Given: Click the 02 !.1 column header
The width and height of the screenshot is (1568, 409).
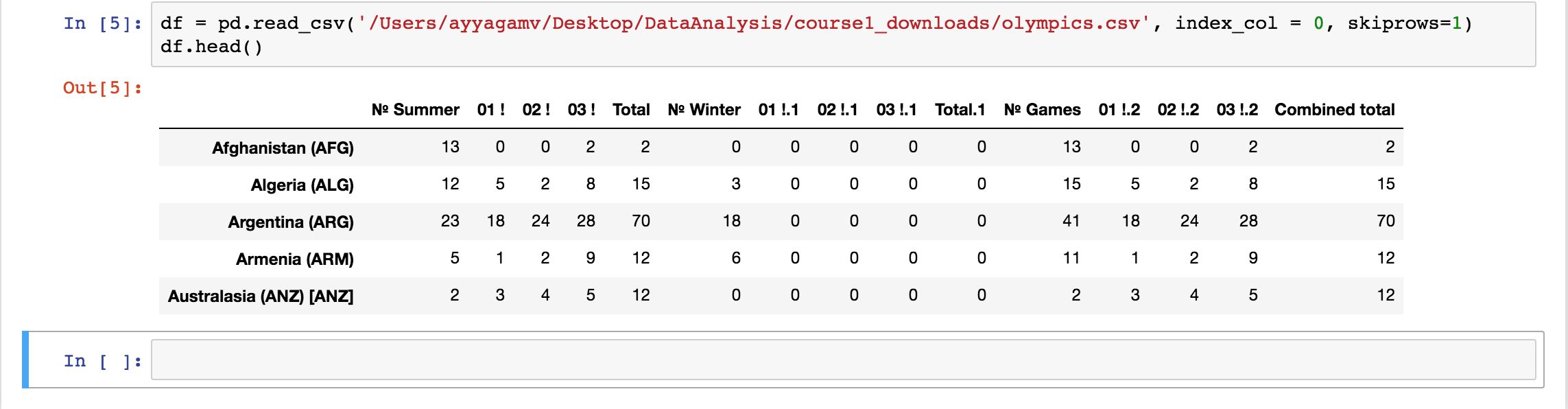Looking at the screenshot, I should [x=838, y=110].
